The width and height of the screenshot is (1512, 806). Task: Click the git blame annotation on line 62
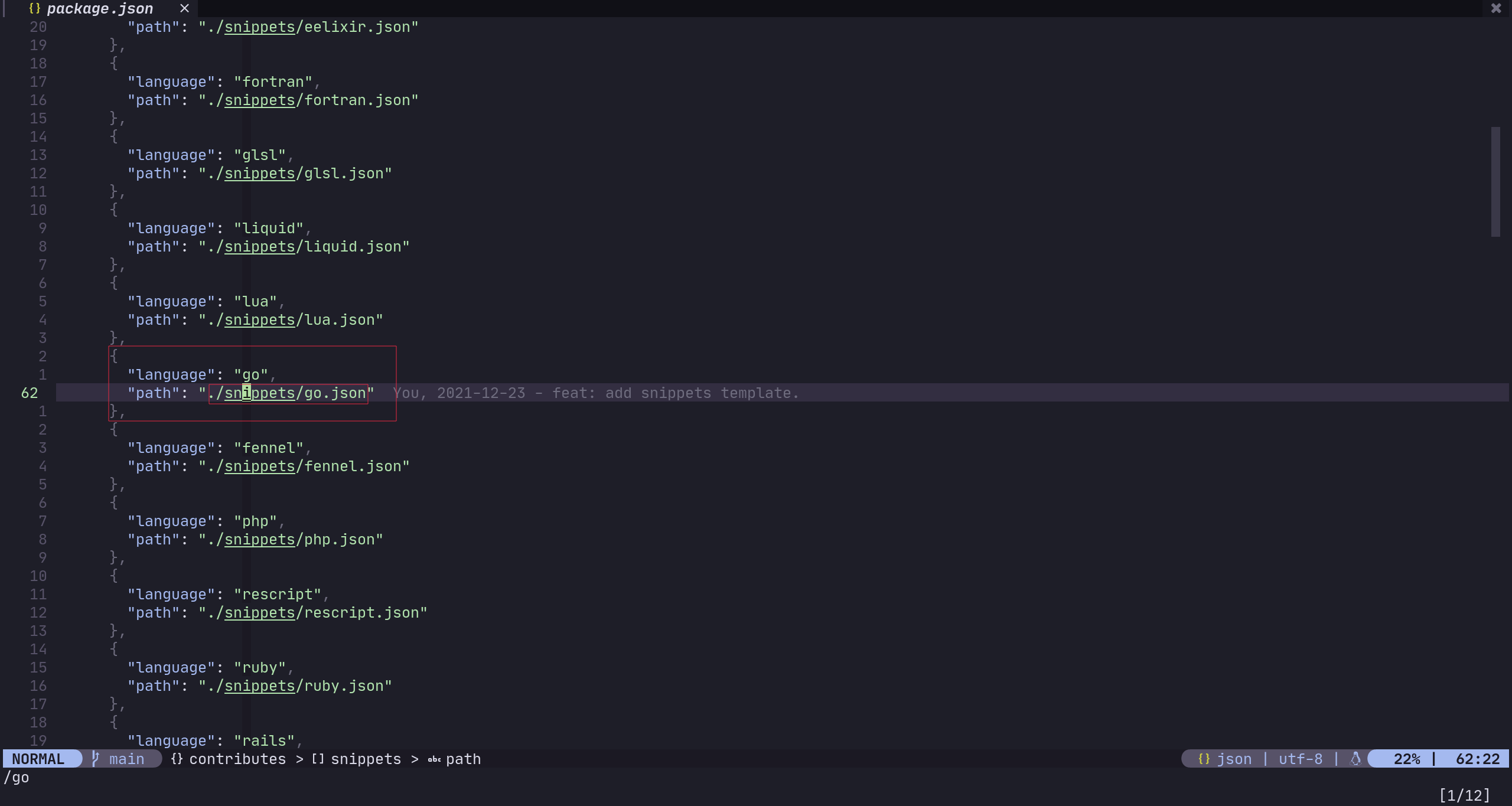point(595,393)
